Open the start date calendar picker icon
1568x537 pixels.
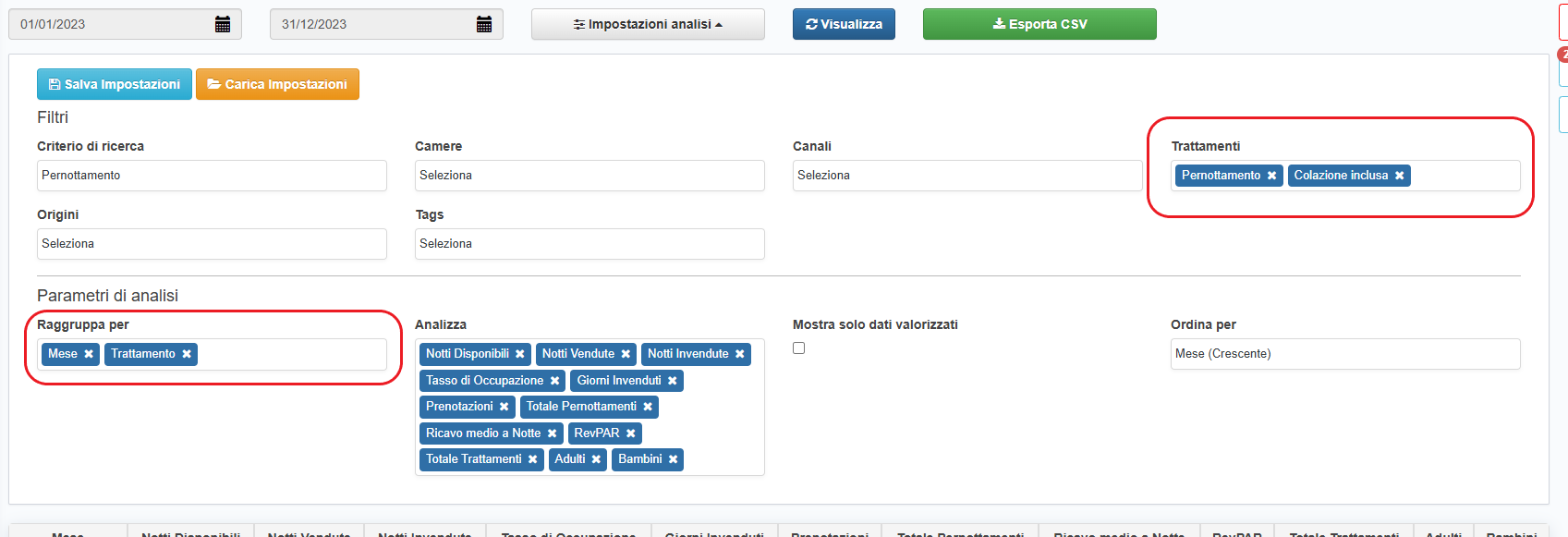(x=223, y=24)
